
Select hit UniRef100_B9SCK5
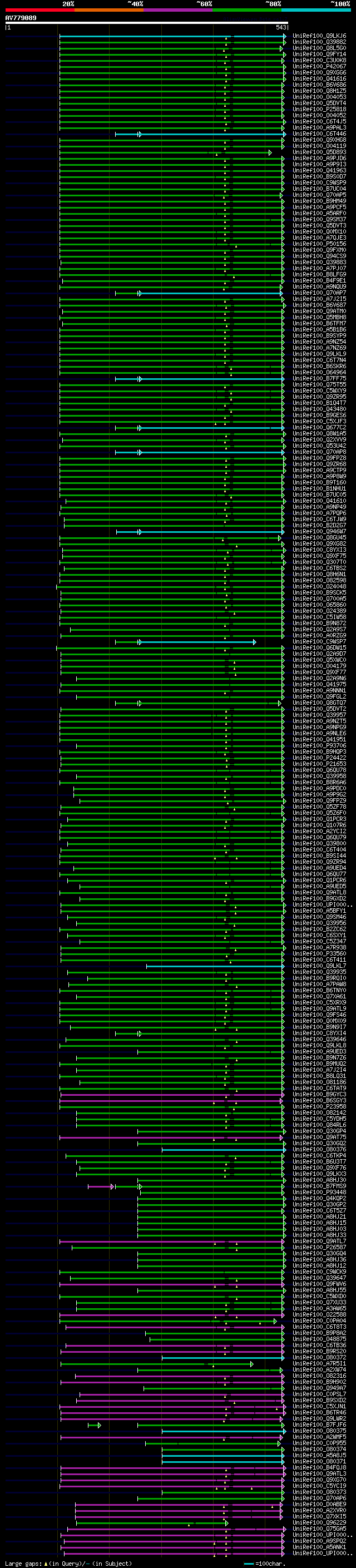(x=319, y=592)
